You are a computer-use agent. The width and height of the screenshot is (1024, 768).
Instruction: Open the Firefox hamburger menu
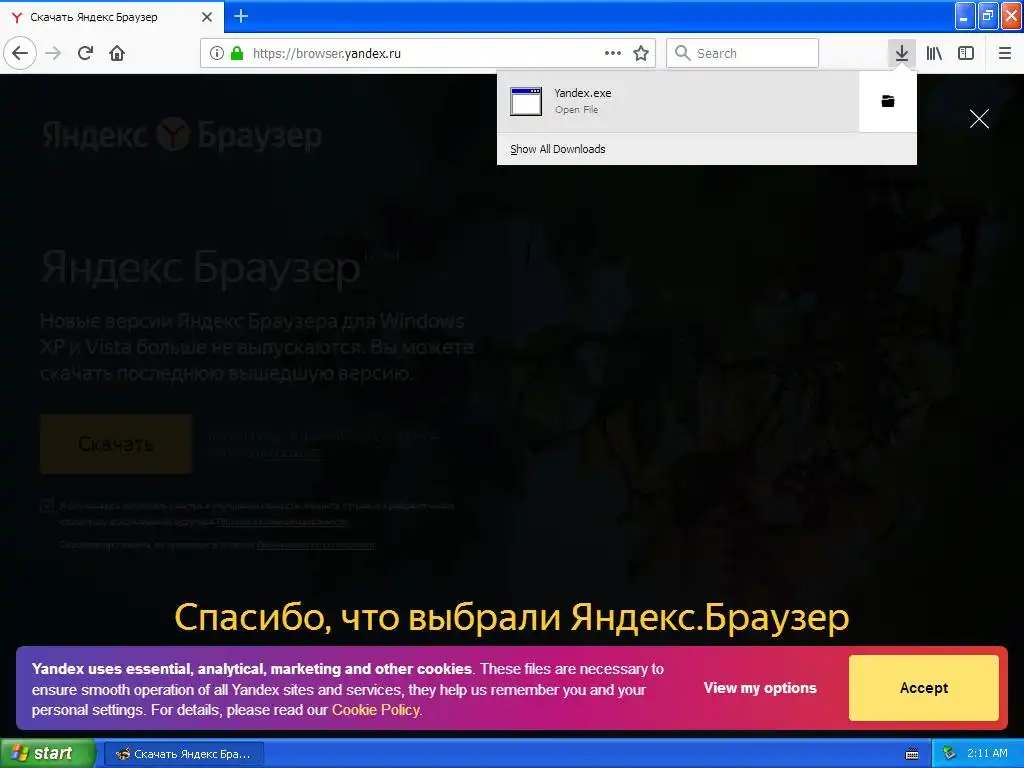pyautogui.click(x=1005, y=53)
